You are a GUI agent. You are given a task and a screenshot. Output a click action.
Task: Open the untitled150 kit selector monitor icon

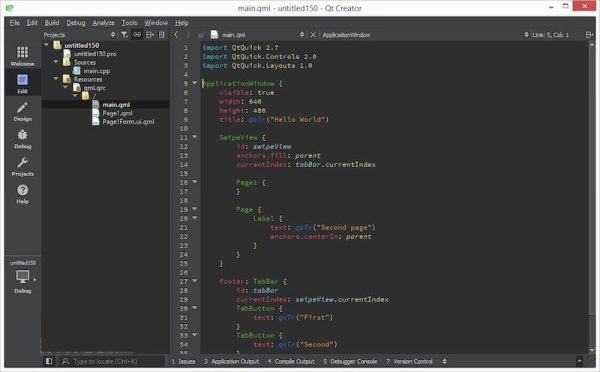click(x=22, y=277)
